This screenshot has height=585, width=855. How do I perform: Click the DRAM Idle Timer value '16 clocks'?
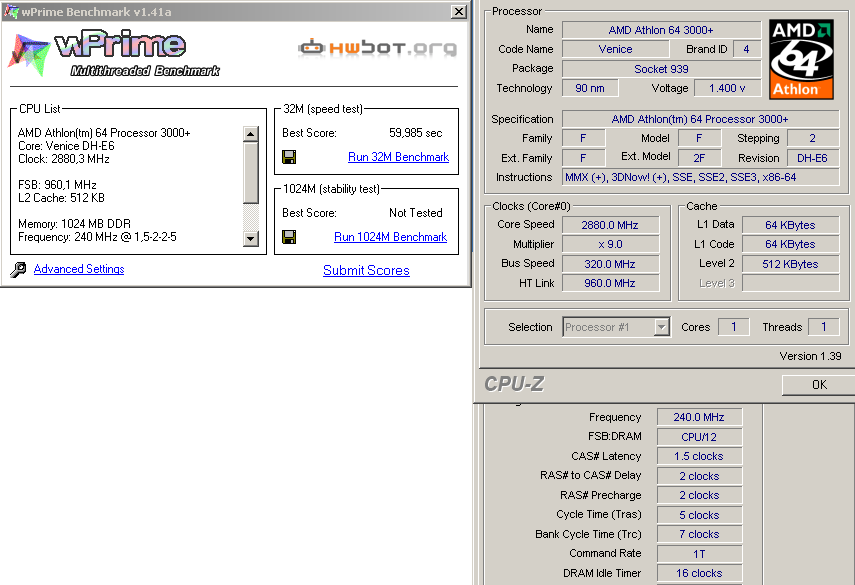pos(699,573)
